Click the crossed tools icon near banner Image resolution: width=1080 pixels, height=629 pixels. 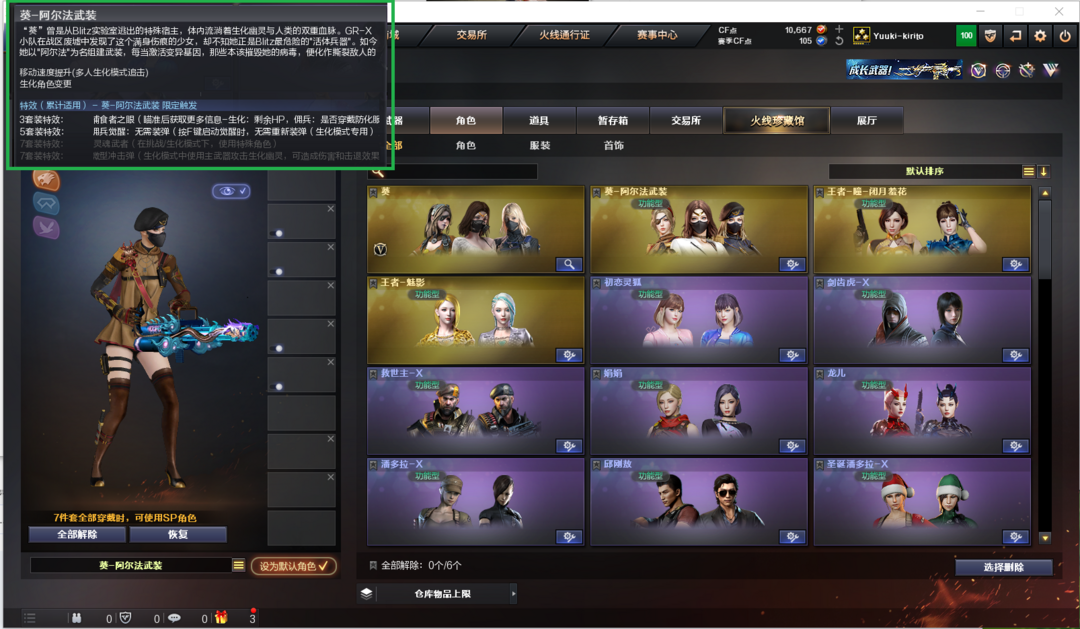(1026, 70)
